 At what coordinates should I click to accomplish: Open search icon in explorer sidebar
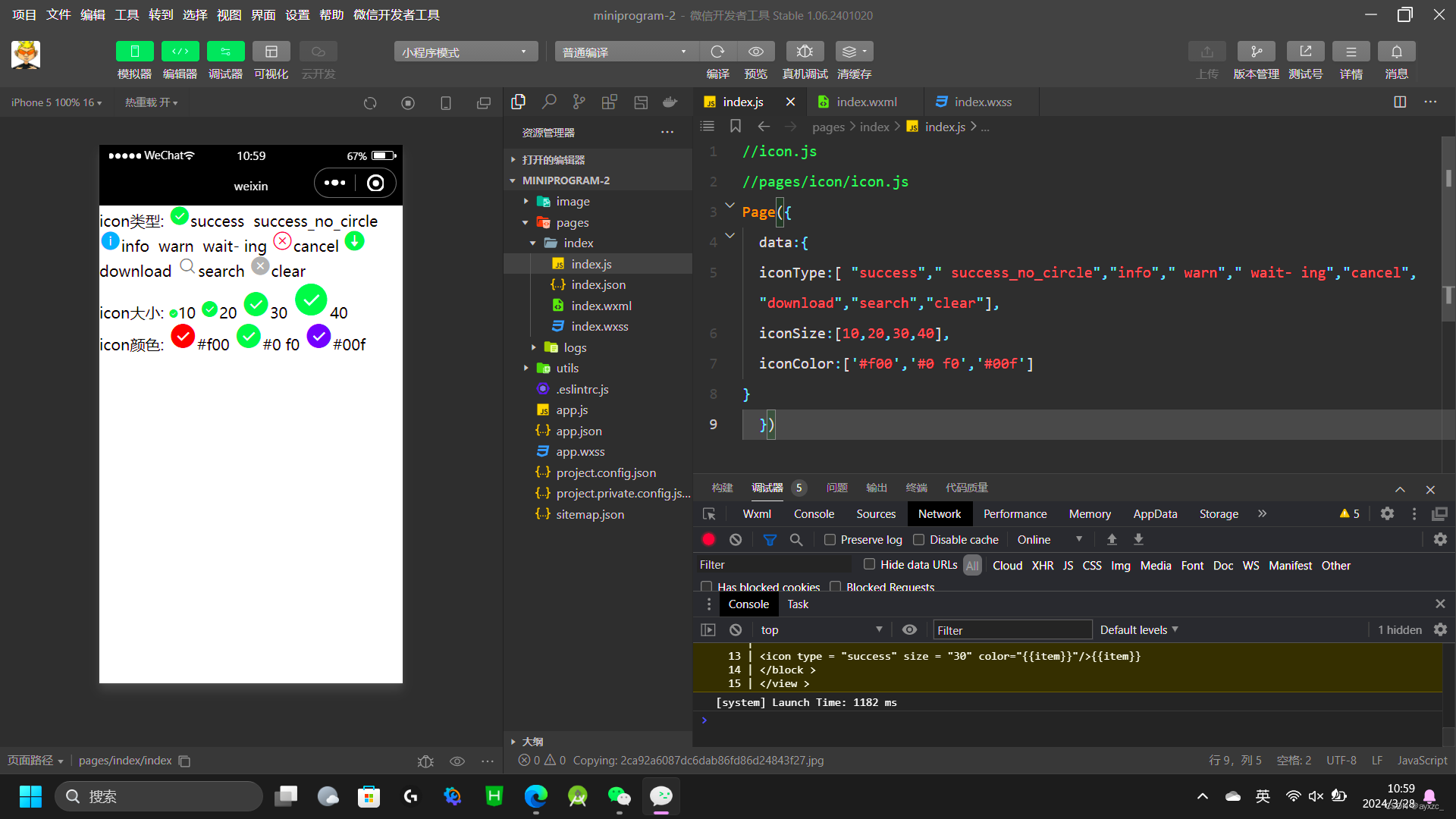(x=549, y=102)
